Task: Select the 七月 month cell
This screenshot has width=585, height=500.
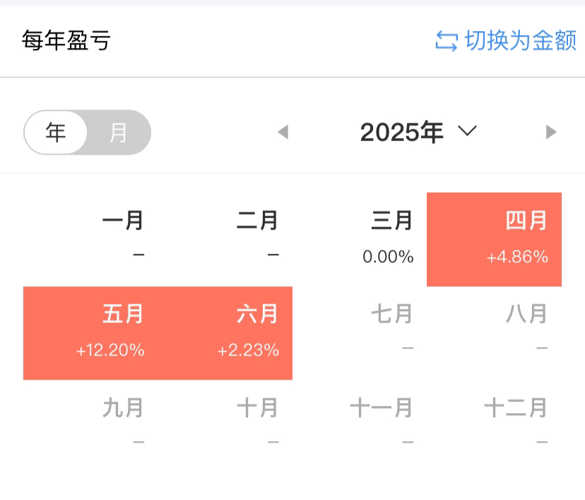Action: click(360, 333)
